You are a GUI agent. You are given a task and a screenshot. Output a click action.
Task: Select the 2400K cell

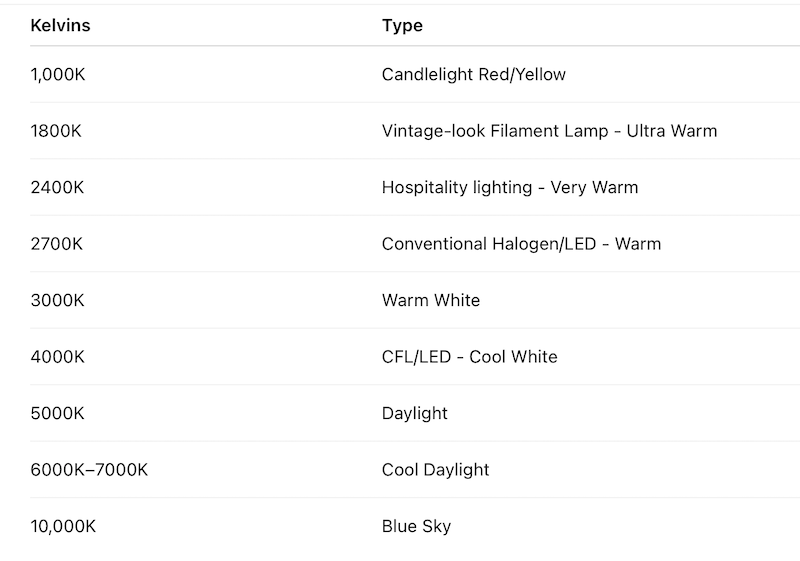pos(58,187)
